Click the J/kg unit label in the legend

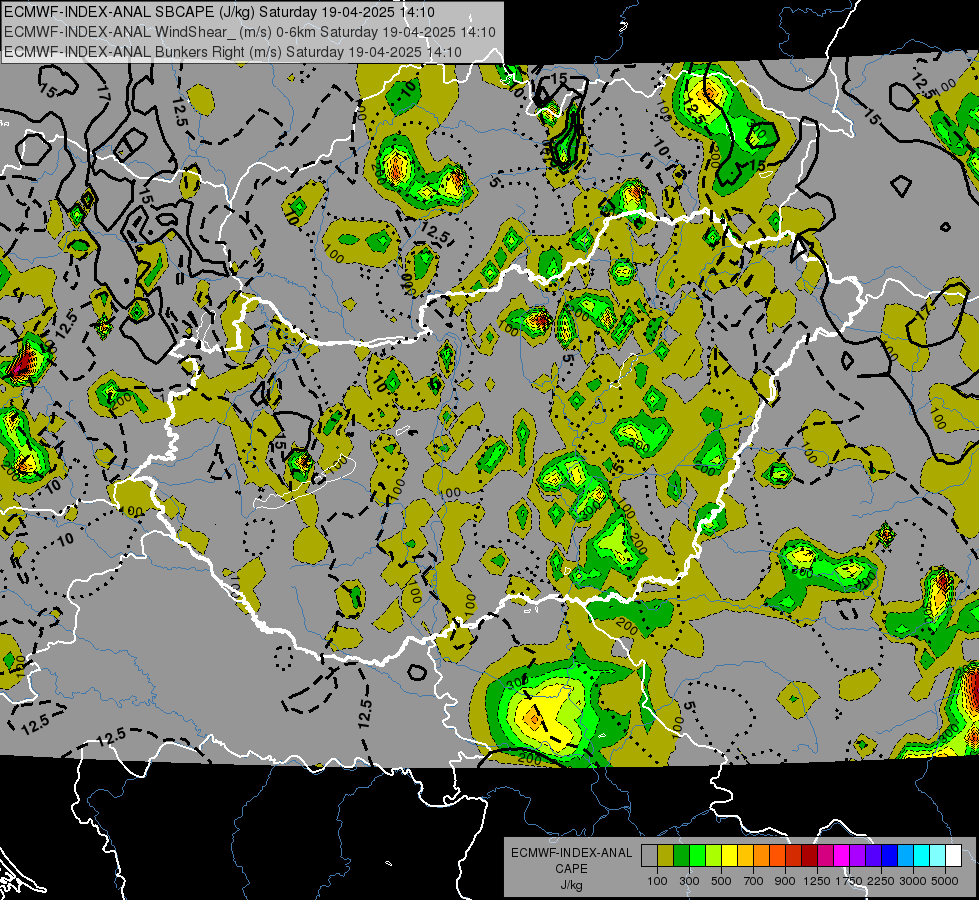tap(571, 885)
